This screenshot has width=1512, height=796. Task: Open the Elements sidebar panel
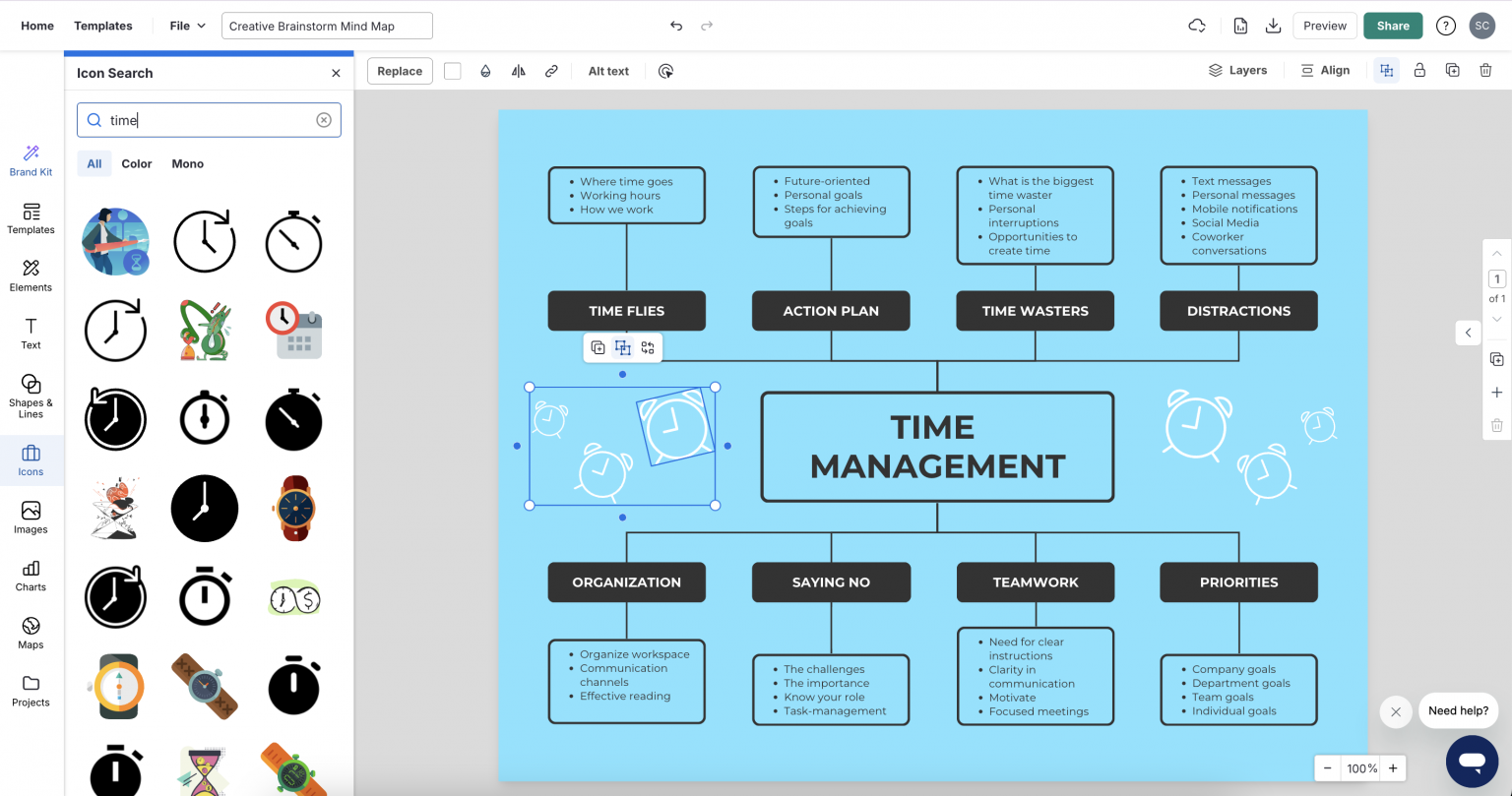[x=31, y=276]
